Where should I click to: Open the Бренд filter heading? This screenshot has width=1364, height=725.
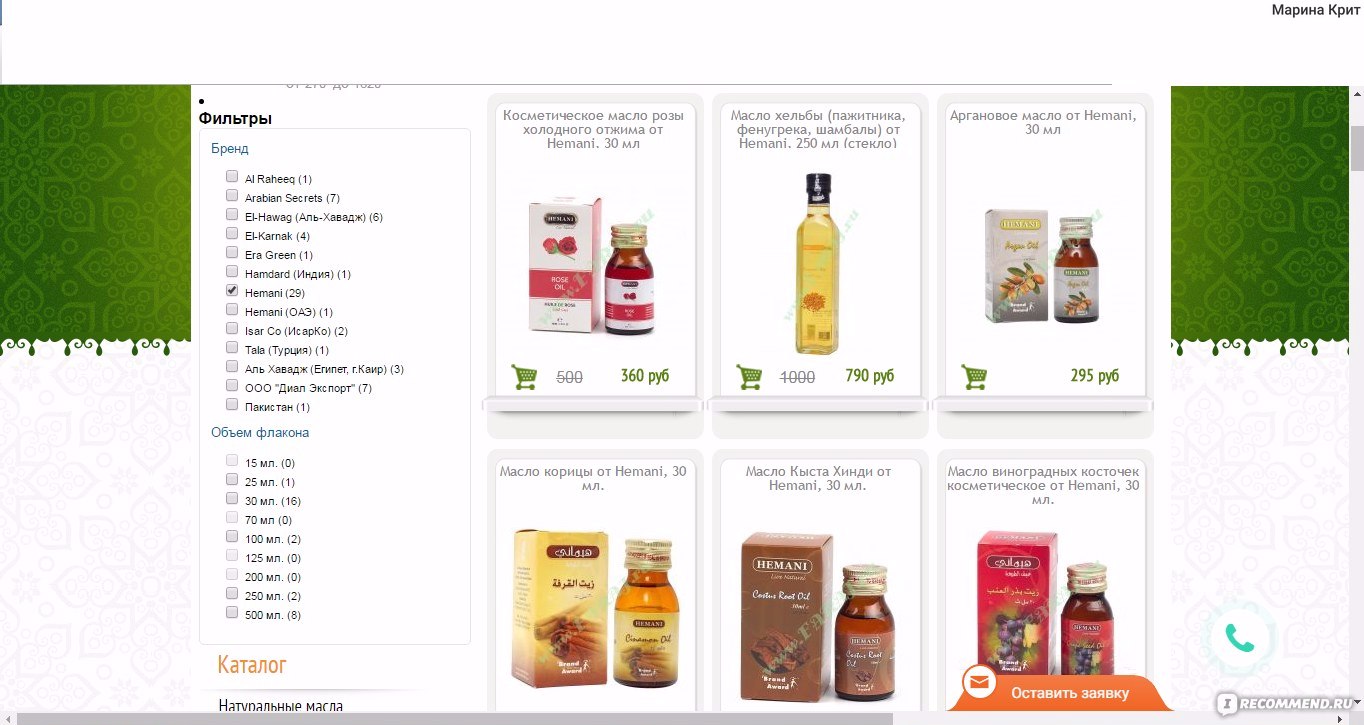[x=230, y=148]
